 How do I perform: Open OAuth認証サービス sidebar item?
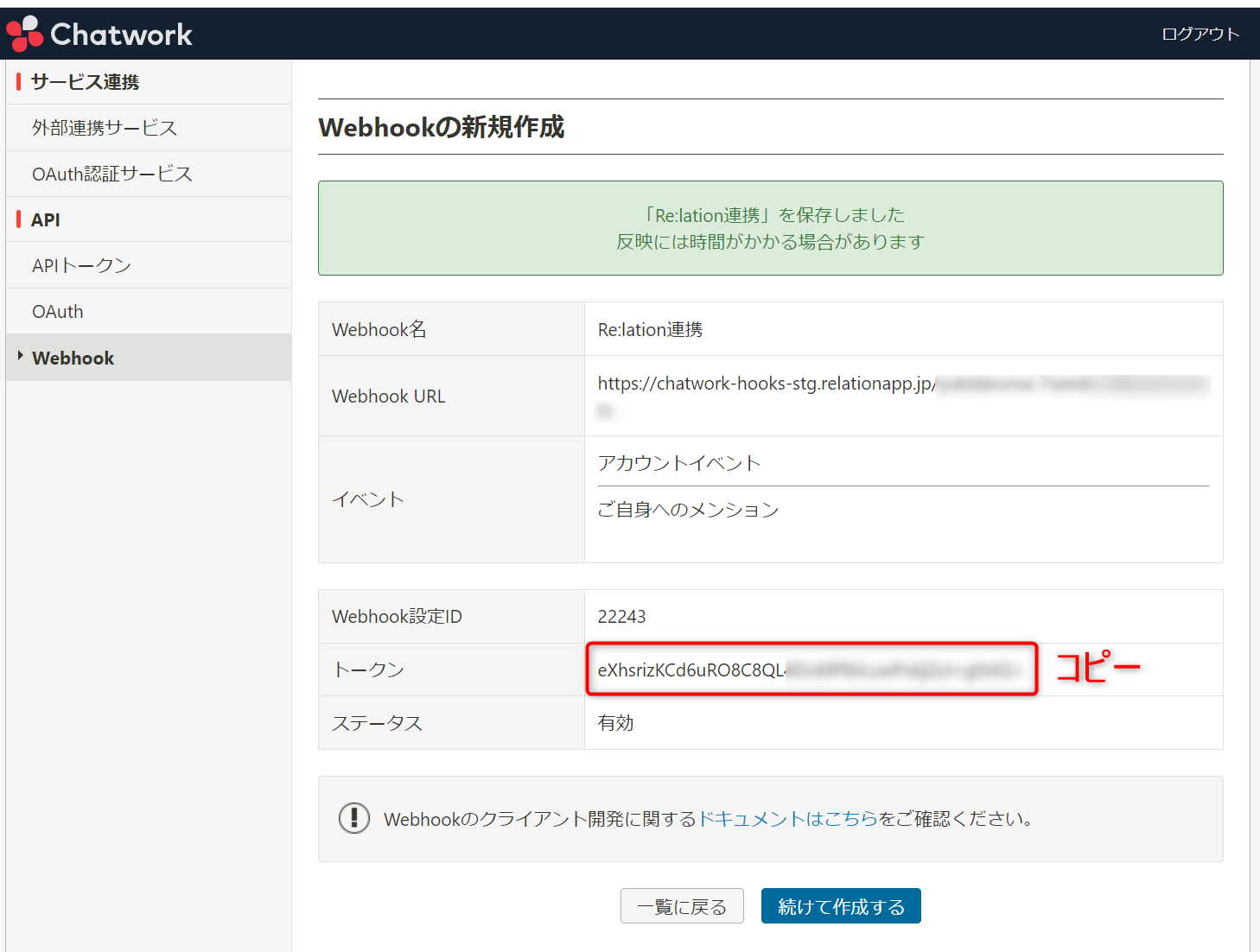pos(149,174)
